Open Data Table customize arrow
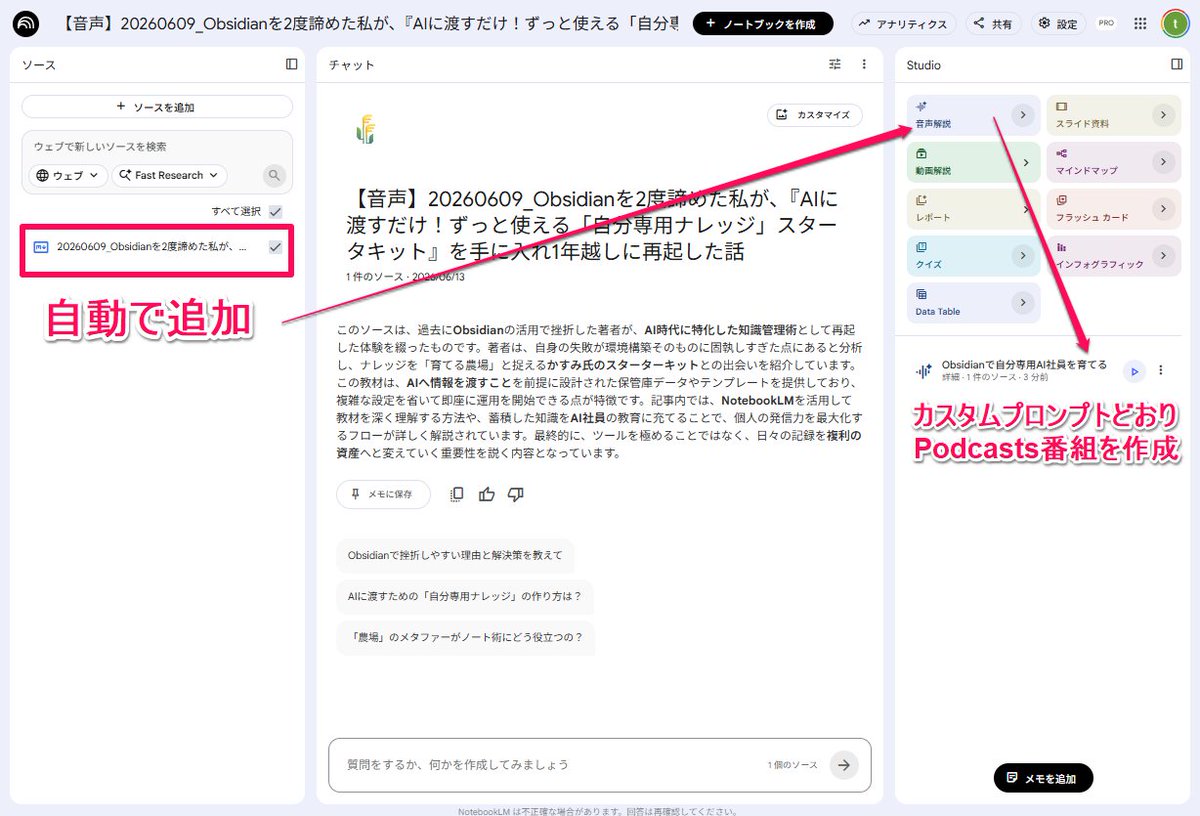 [x=1022, y=303]
